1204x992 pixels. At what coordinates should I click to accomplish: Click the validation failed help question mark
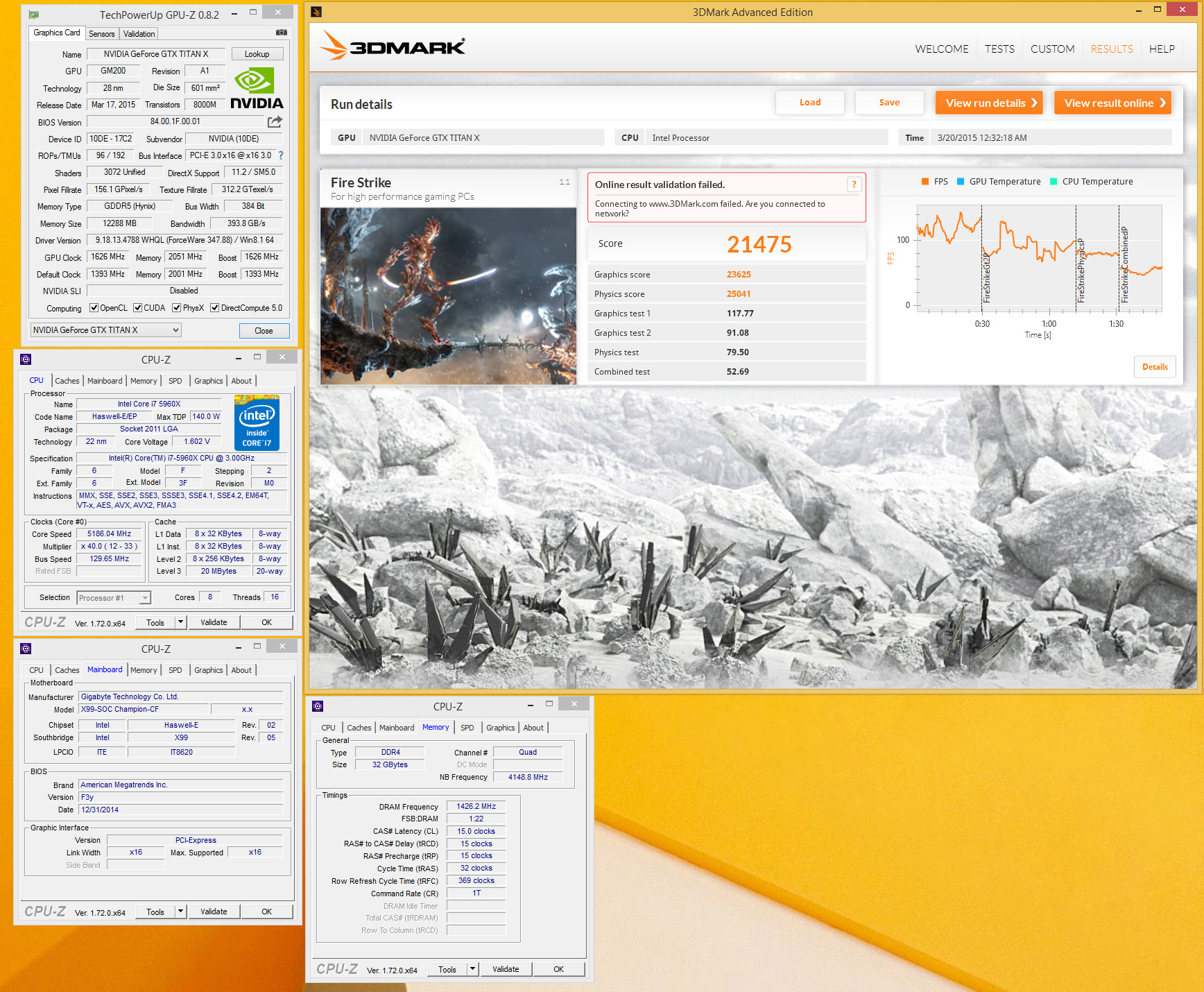click(x=854, y=184)
